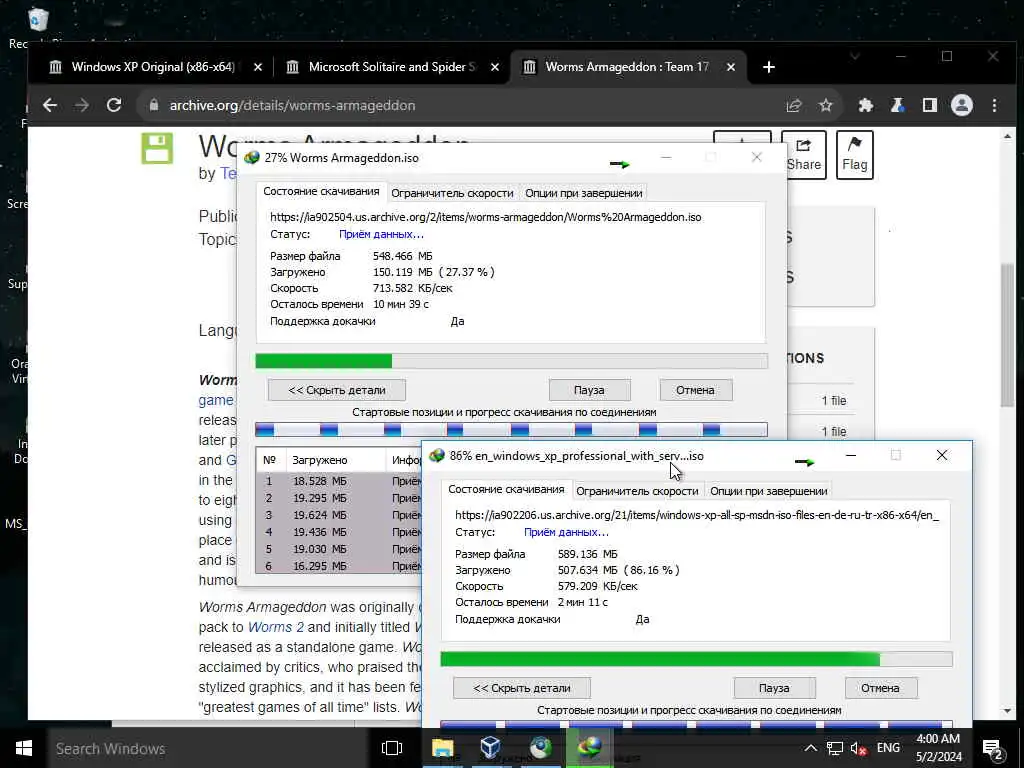Click the IDM icon in XP download title bar
1024x768 pixels.
click(437, 455)
